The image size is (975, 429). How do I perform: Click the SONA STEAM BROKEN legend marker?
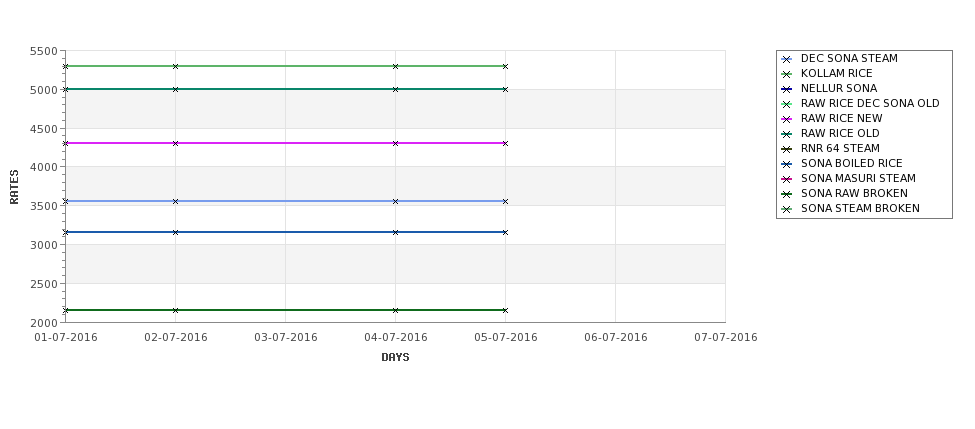tap(787, 209)
